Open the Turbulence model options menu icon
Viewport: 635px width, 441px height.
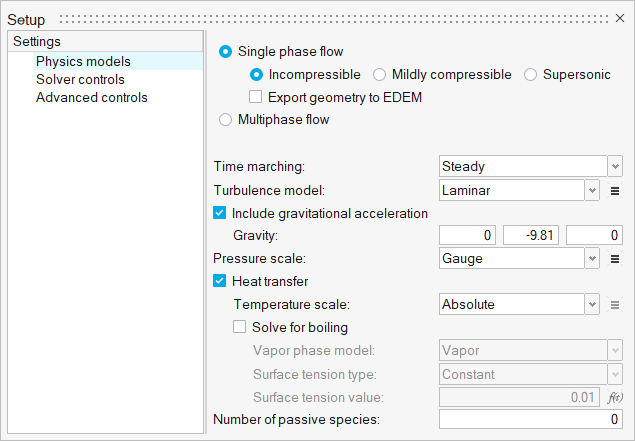tap(616, 189)
